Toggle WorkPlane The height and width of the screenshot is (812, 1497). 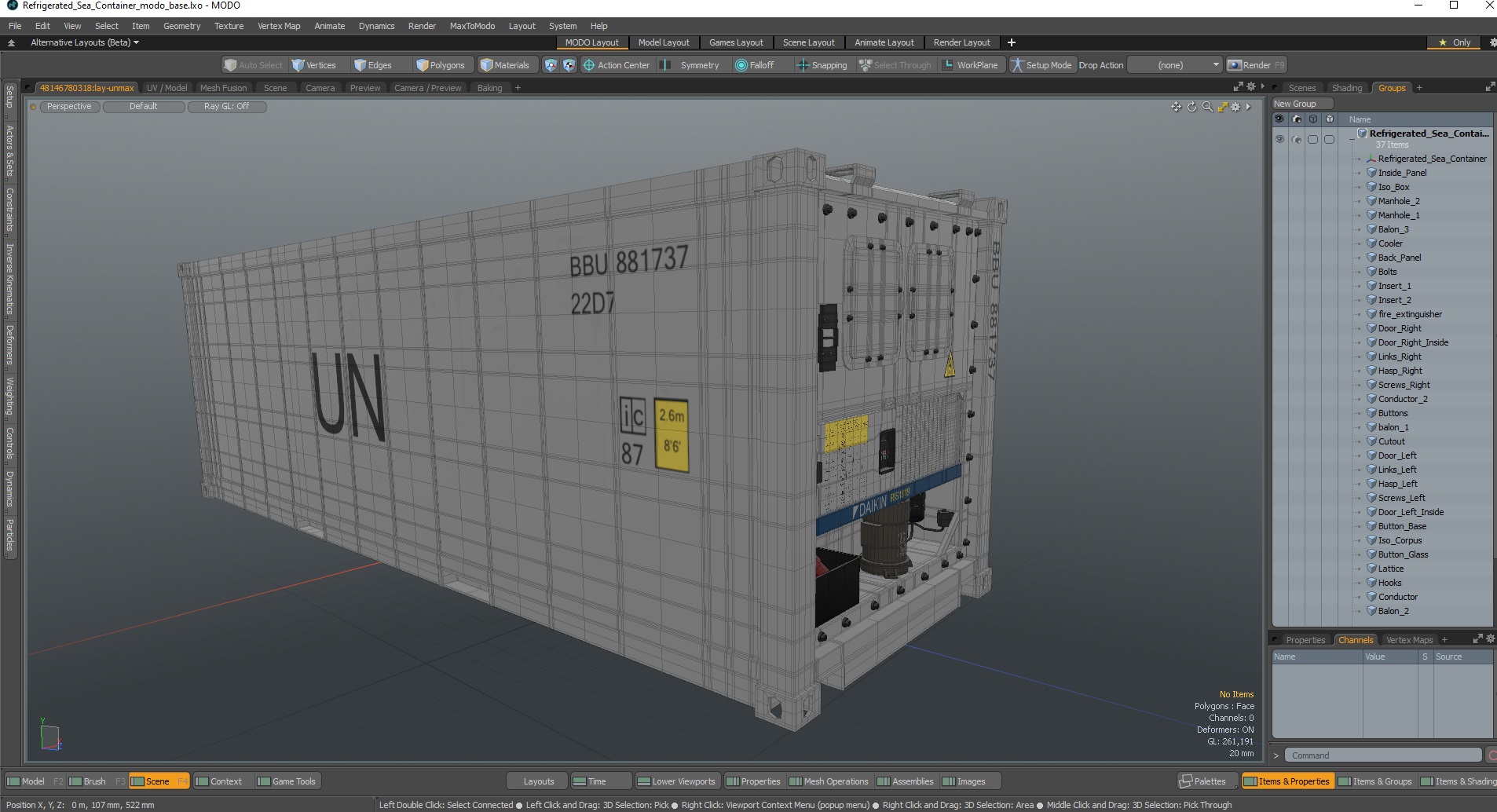(970, 65)
